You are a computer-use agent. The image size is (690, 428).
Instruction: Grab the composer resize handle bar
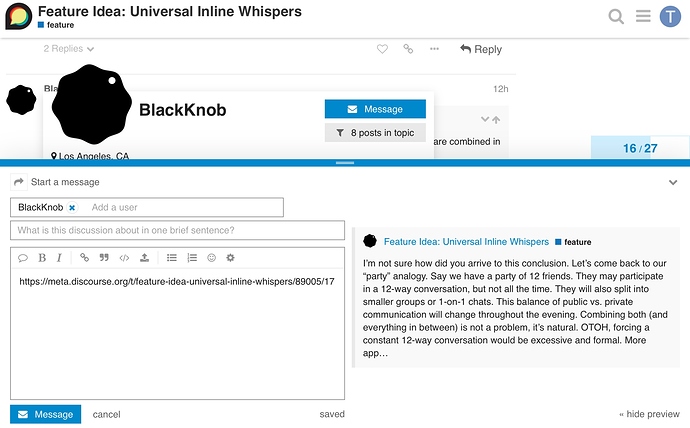[x=345, y=163]
